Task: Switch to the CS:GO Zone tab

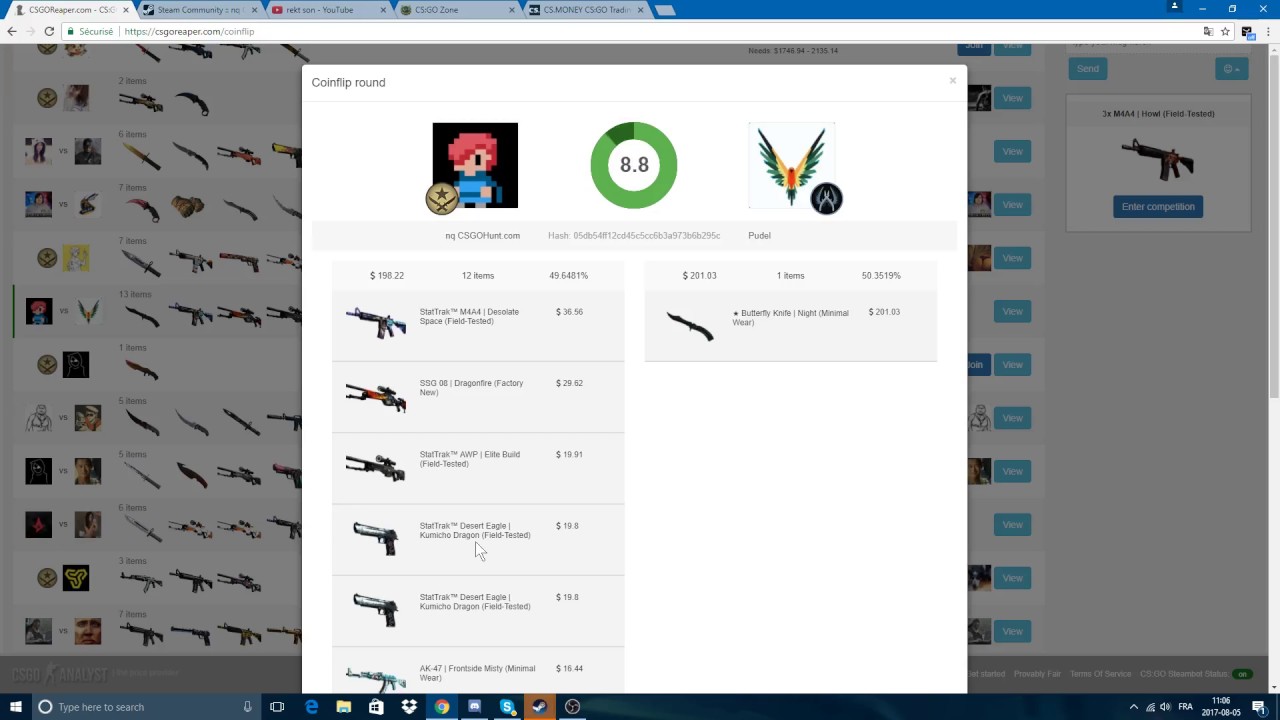Action: (x=455, y=10)
